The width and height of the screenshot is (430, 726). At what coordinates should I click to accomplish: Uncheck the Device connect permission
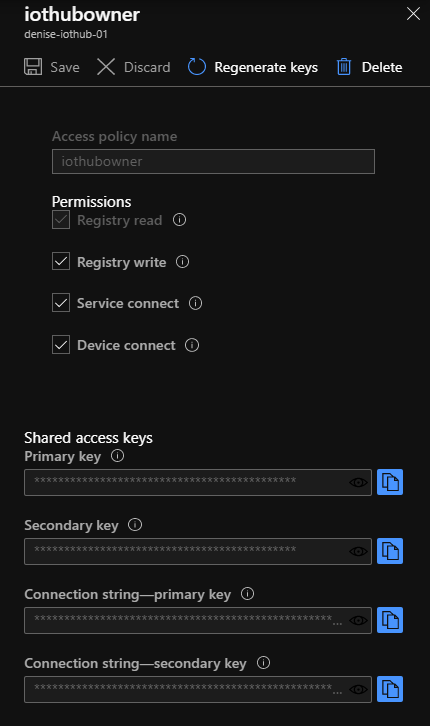(61, 344)
